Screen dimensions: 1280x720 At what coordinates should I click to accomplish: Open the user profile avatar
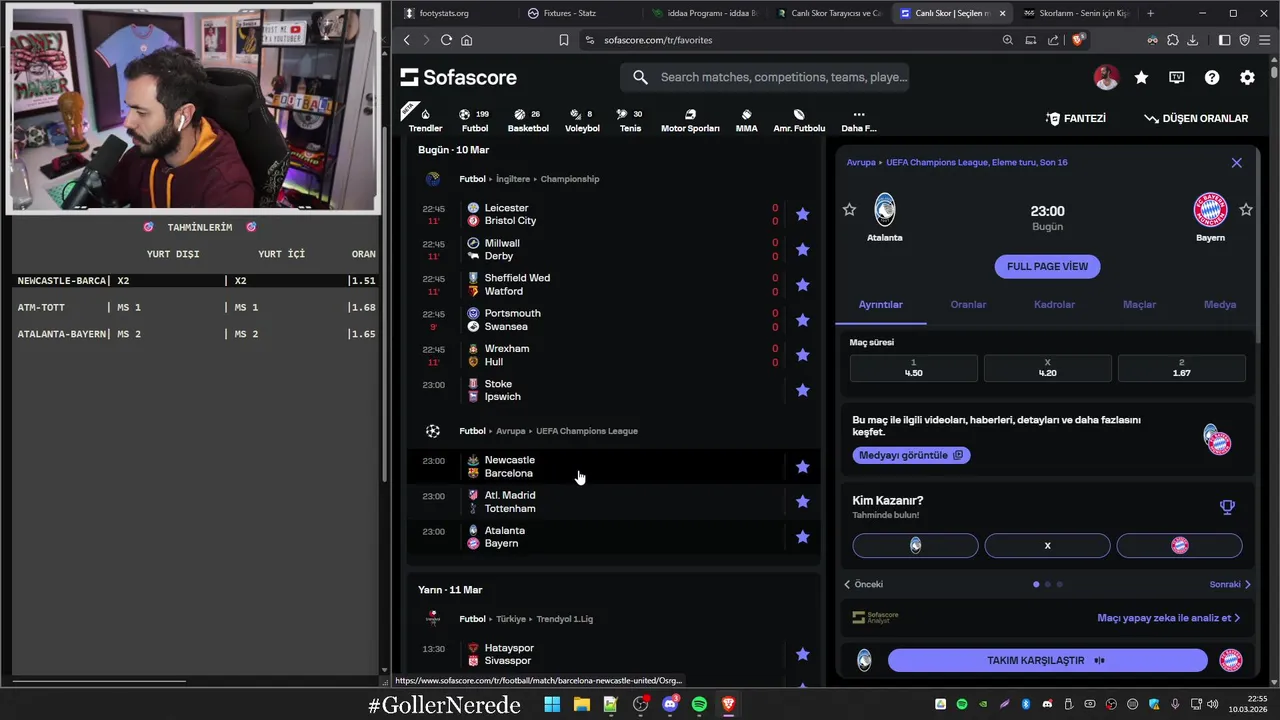pos(1106,77)
